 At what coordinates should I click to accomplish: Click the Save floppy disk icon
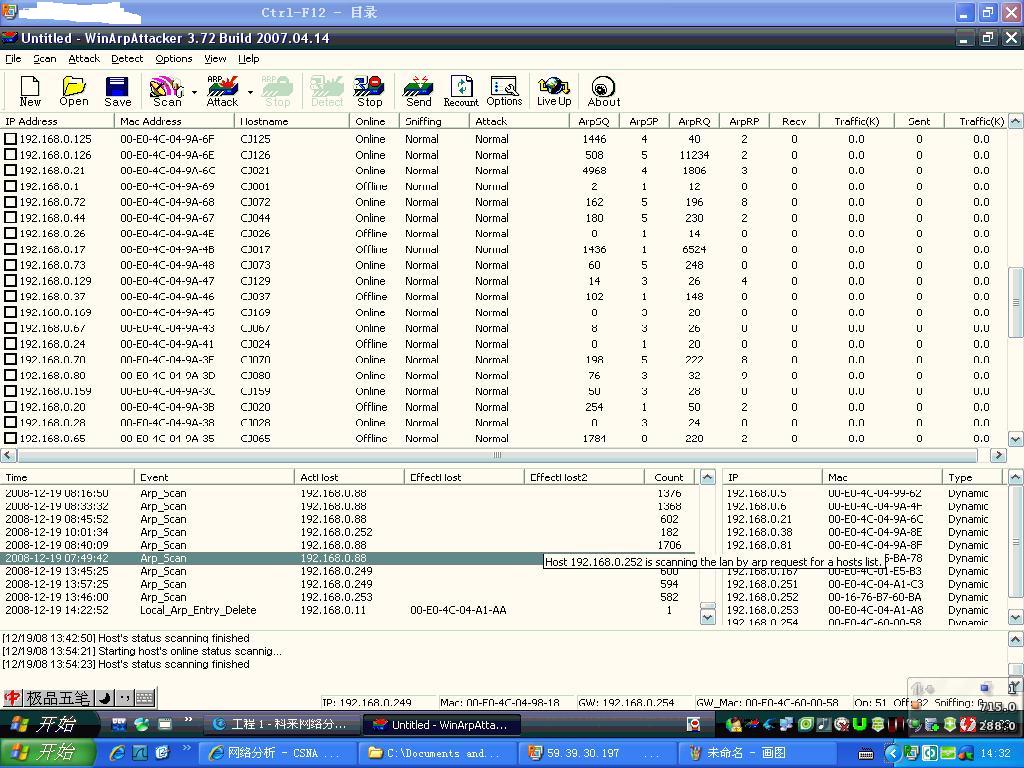pos(117,91)
